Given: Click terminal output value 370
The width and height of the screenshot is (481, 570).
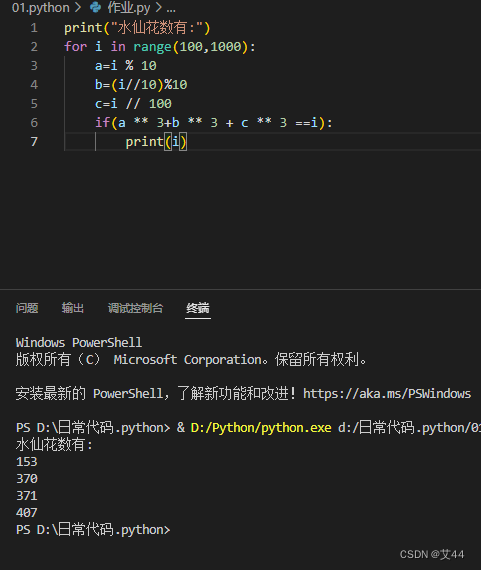Looking at the screenshot, I should 27,479.
